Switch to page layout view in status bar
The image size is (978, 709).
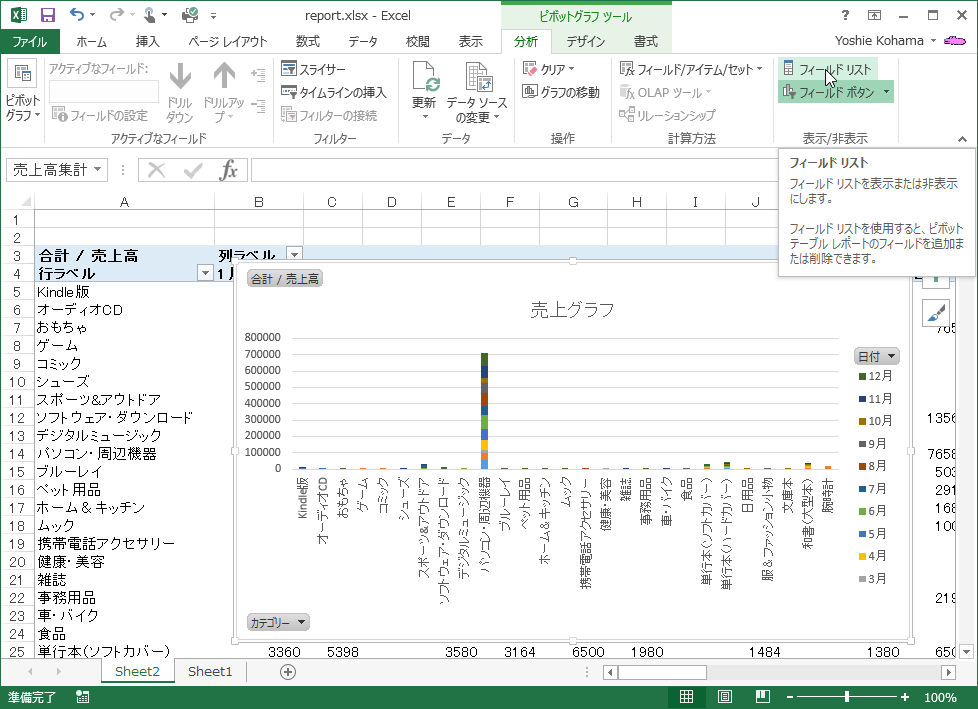725,697
